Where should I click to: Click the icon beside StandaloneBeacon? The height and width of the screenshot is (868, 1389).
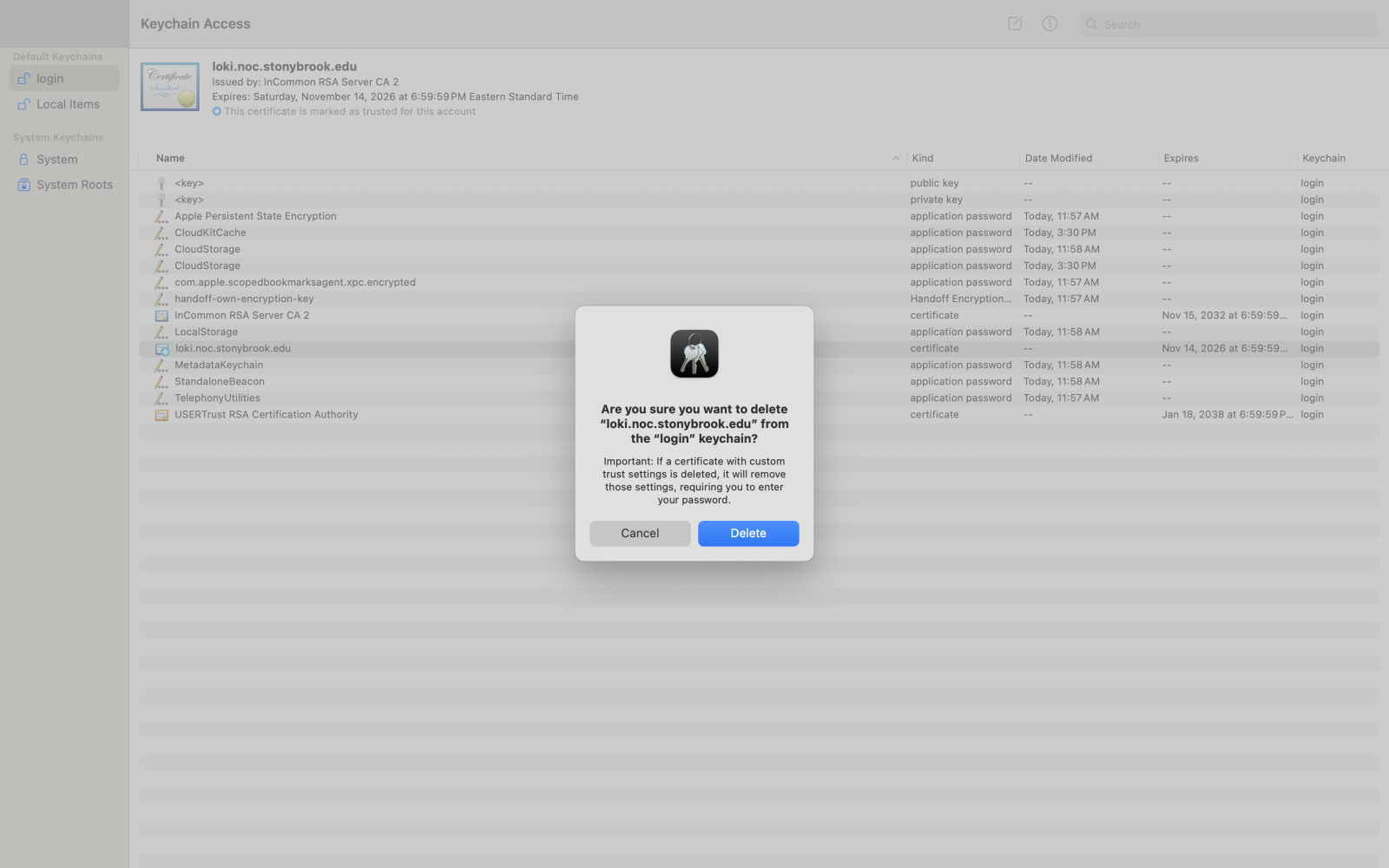[x=161, y=381]
